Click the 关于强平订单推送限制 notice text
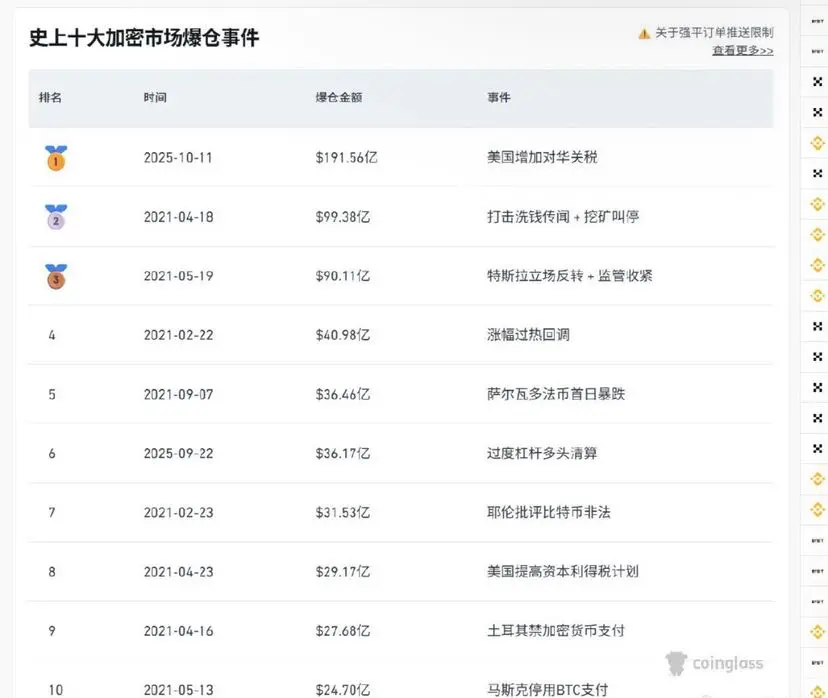Screen dimensions: 828x698 [714, 33]
